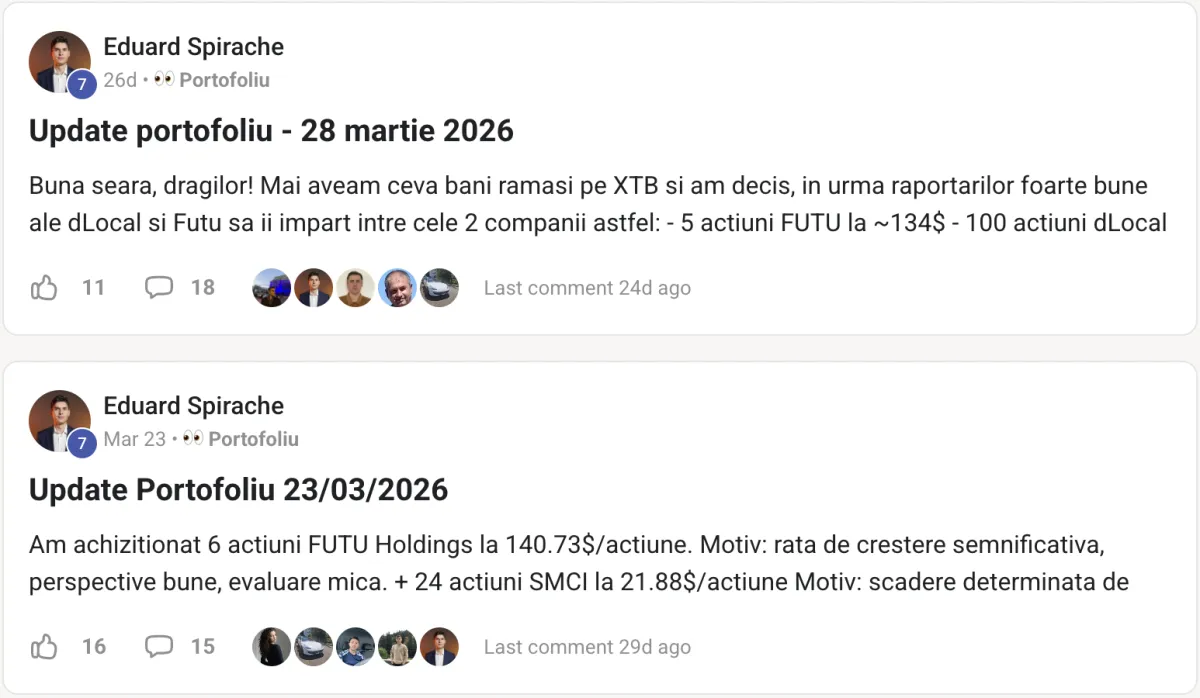The image size is (1200, 698).
Task: Click Eduard Spirache name on first post
Action: coord(194,47)
